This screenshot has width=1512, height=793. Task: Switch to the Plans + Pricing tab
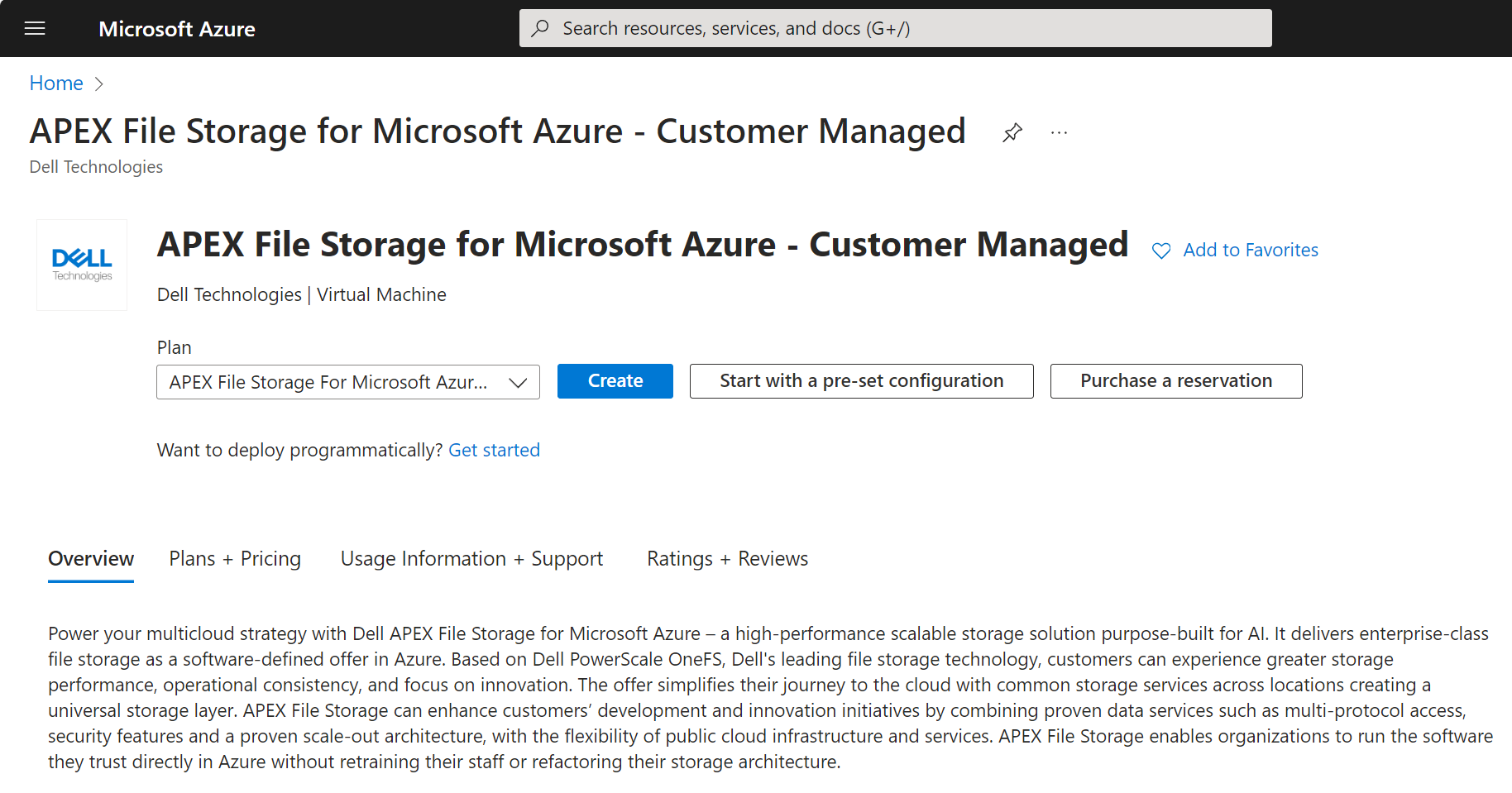click(234, 559)
